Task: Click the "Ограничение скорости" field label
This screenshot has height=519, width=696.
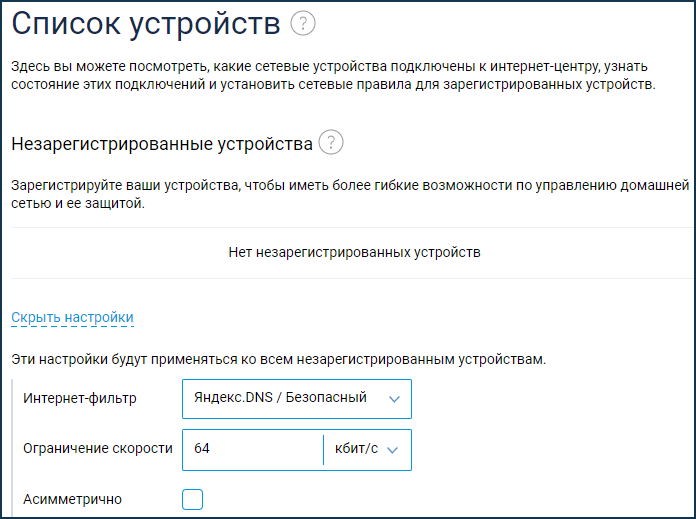Action: pos(98,449)
